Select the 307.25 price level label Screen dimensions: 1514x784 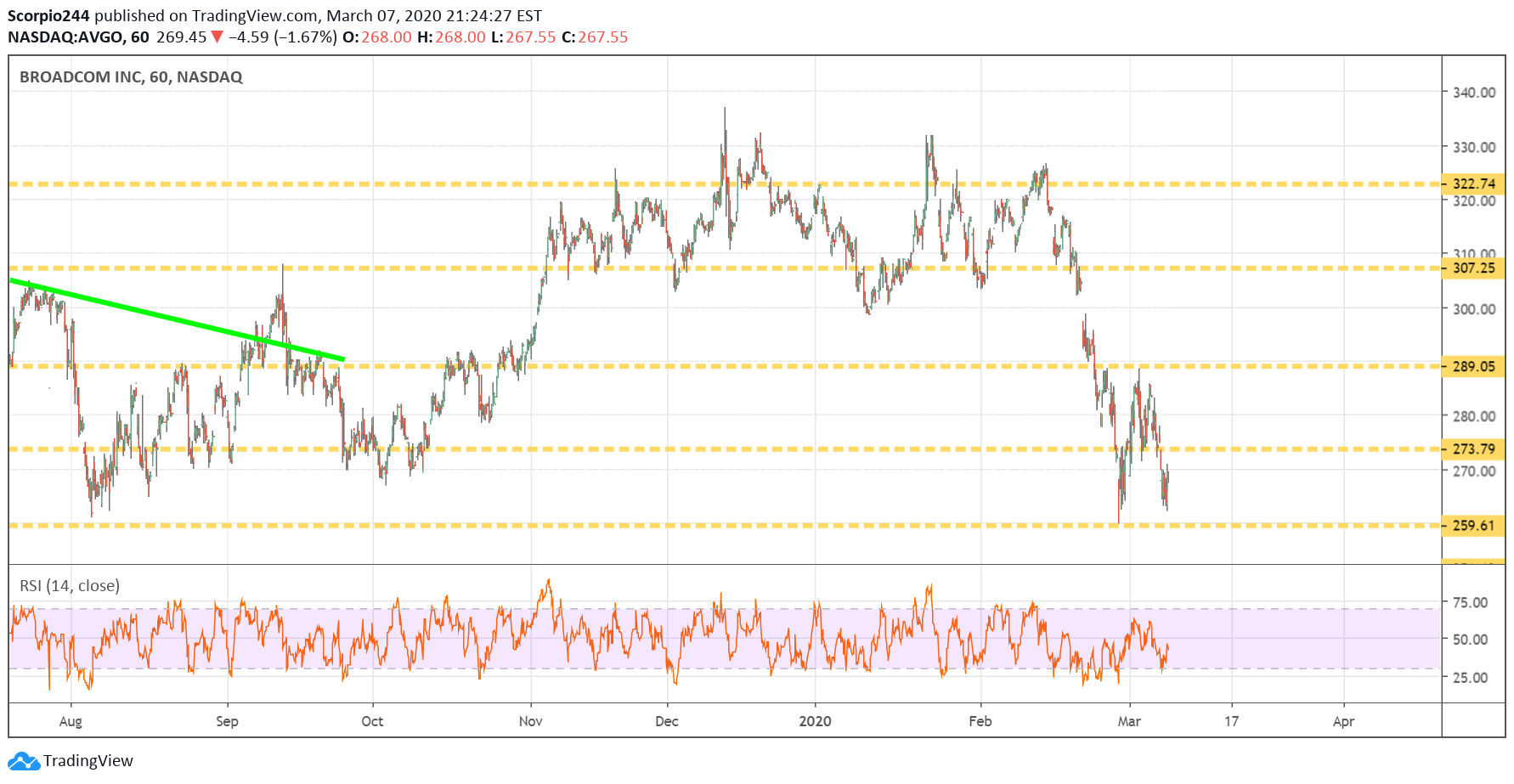[1474, 268]
